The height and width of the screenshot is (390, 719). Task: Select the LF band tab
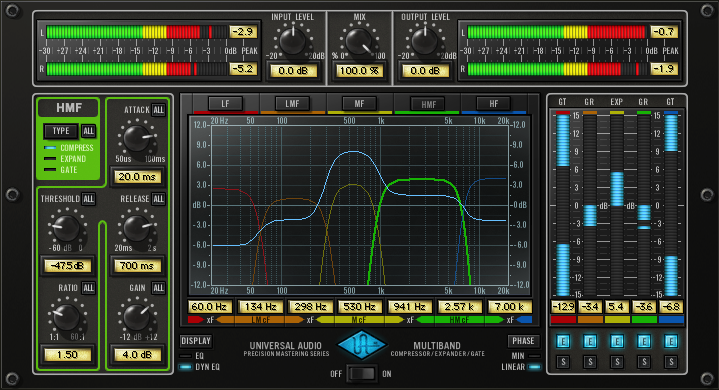[225, 104]
